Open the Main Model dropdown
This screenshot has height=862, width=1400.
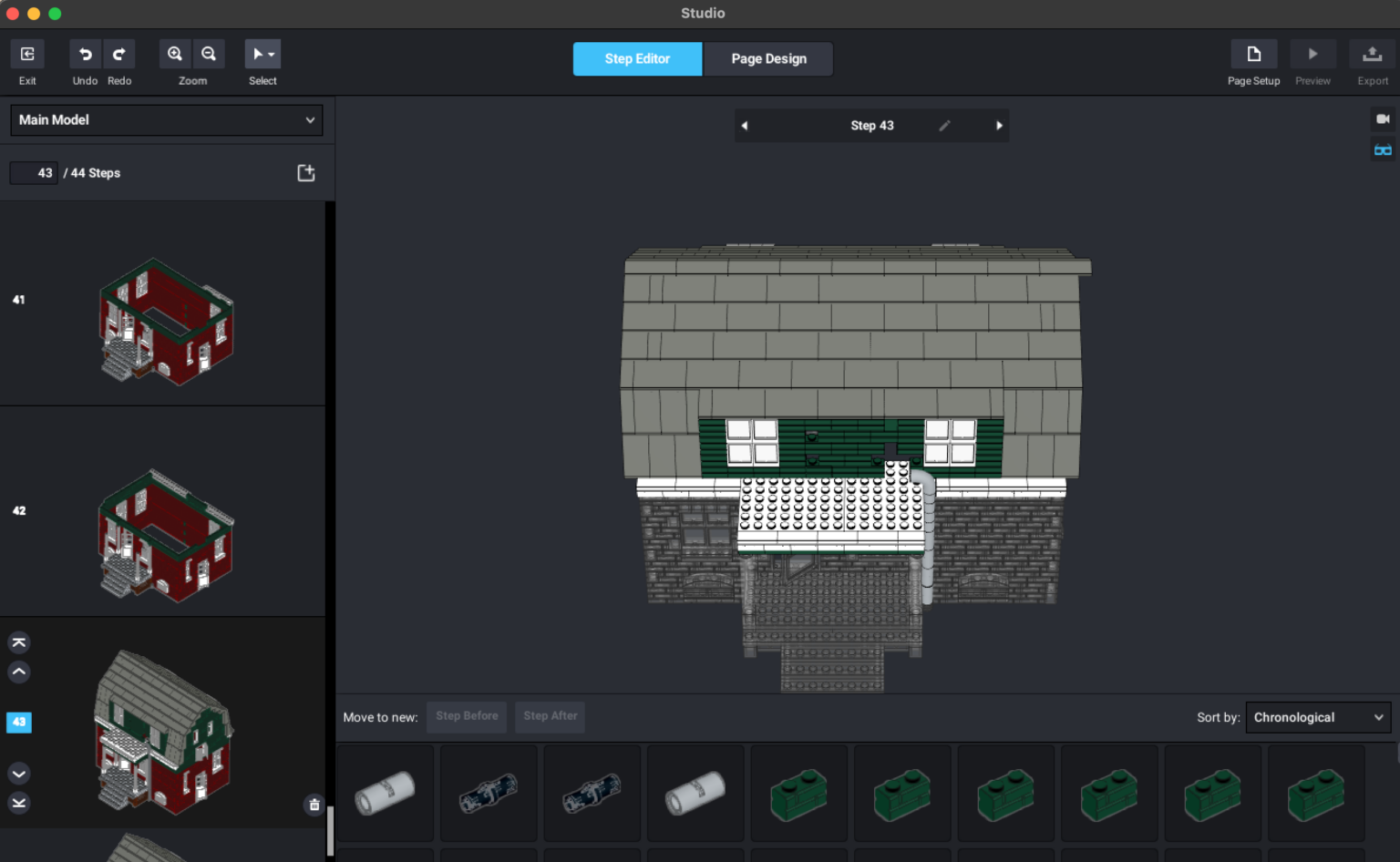166,119
